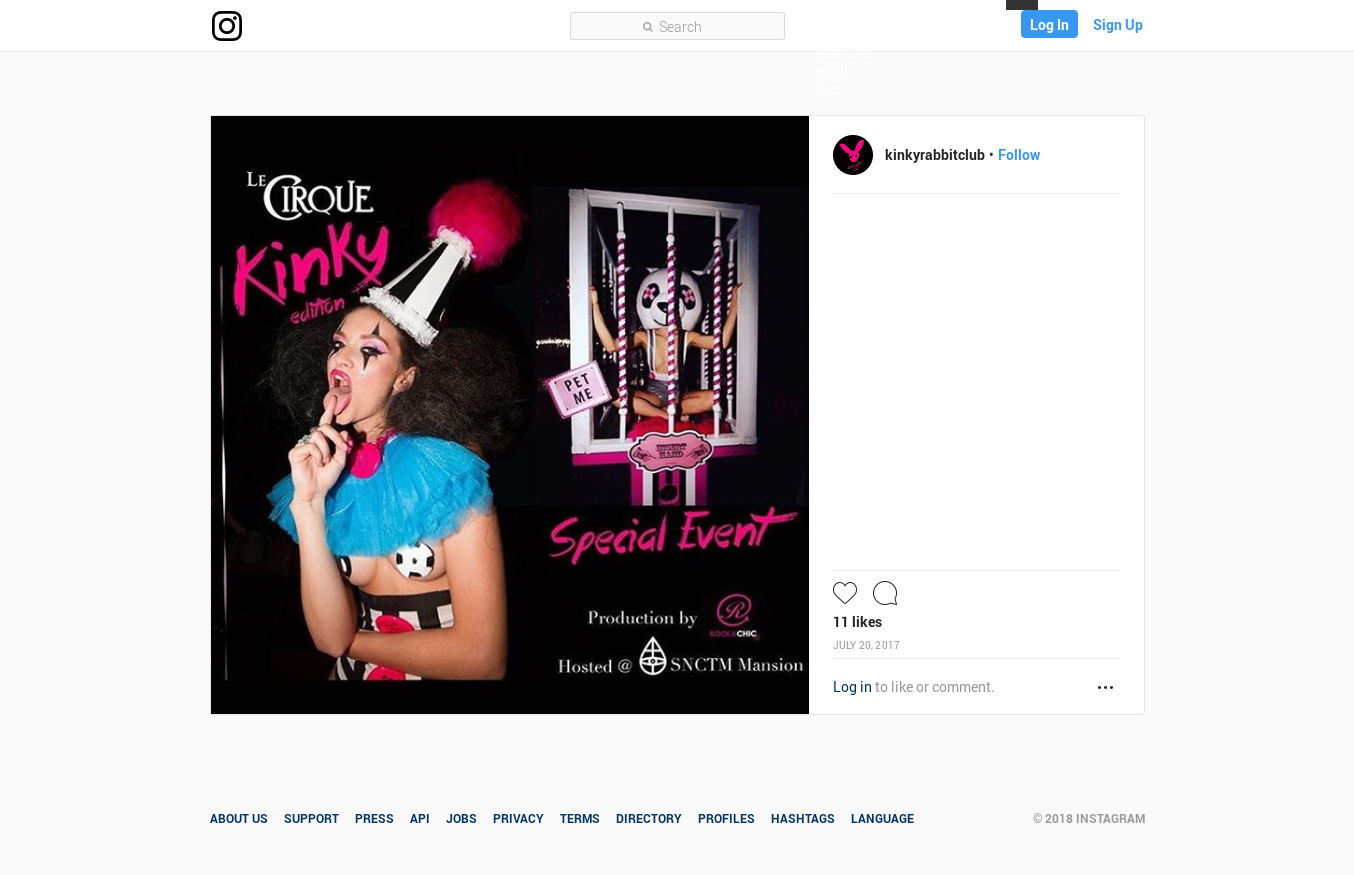1354x875 pixels.
Task: Open the kinkyrabbitclub username link
Action: [935, 155]
